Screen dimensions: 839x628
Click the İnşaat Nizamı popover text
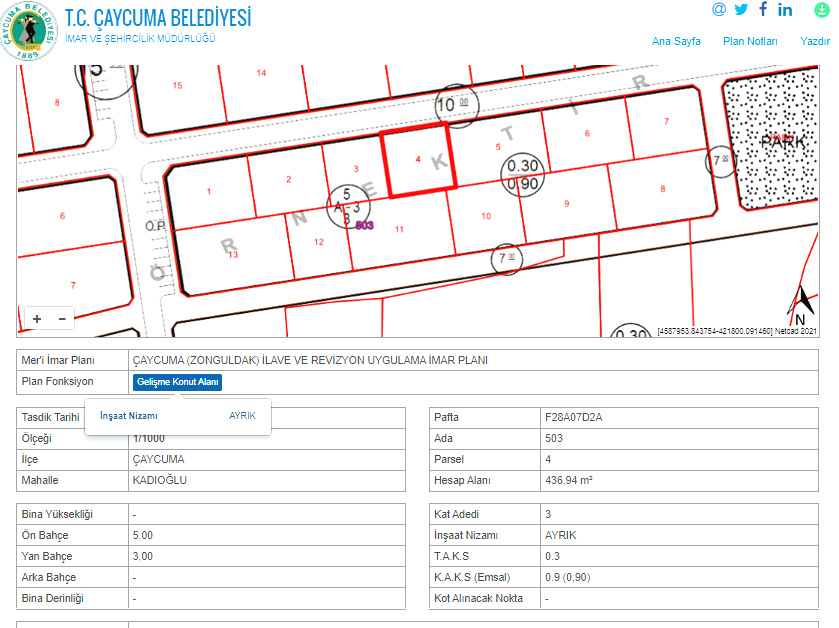(129, 415)
